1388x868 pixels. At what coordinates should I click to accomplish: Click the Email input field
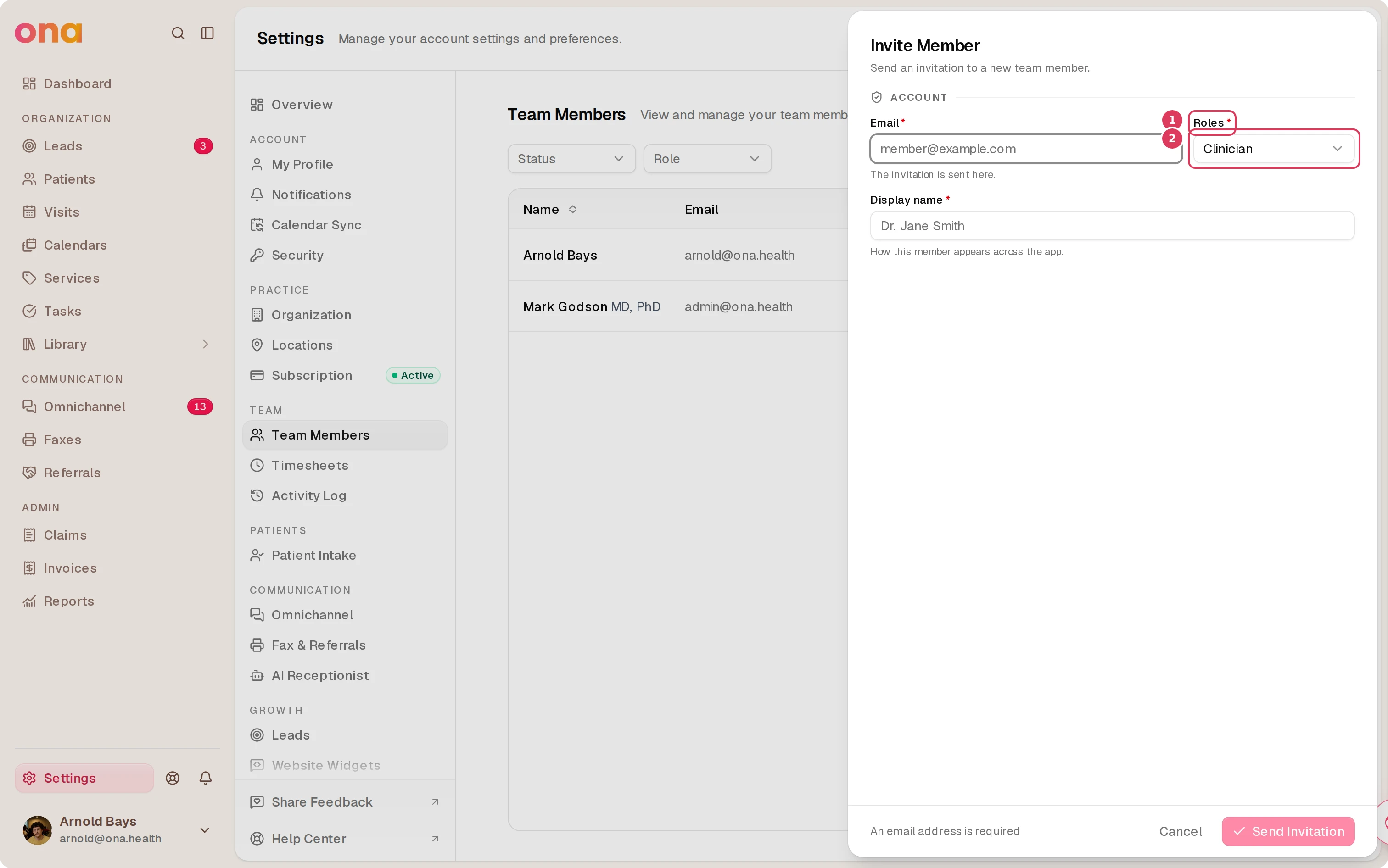[x=1026, y=149]
